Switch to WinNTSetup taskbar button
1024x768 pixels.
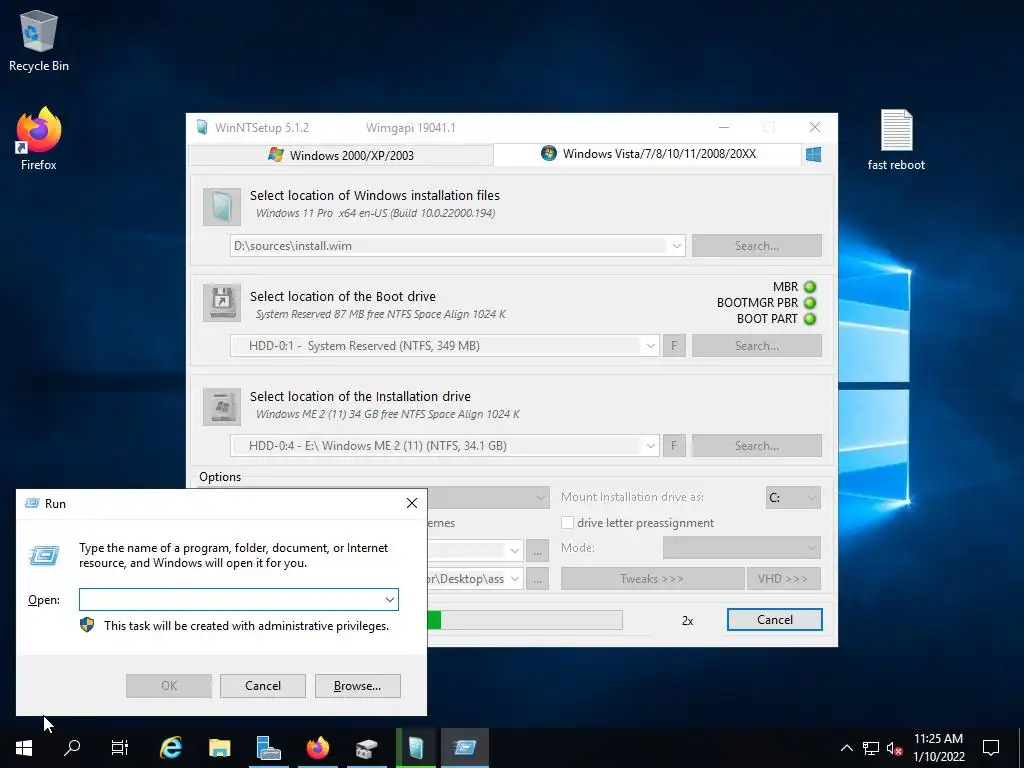[x=416, y=748]
